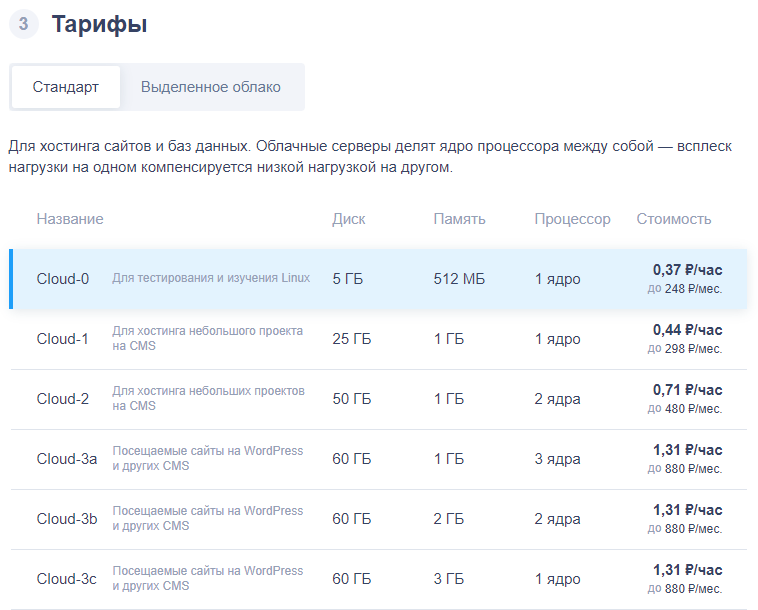
Task: Click the Процессор column header
Action: coord(572,219)
